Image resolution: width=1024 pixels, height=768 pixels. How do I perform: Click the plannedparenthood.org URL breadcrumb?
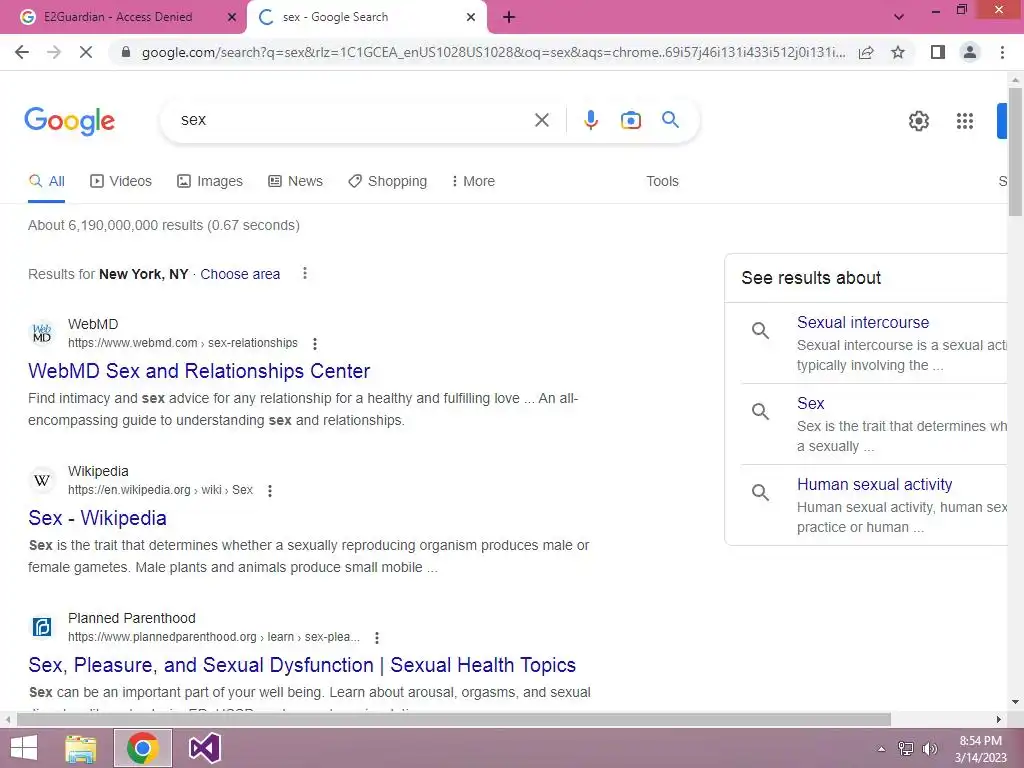coord(214,637)
